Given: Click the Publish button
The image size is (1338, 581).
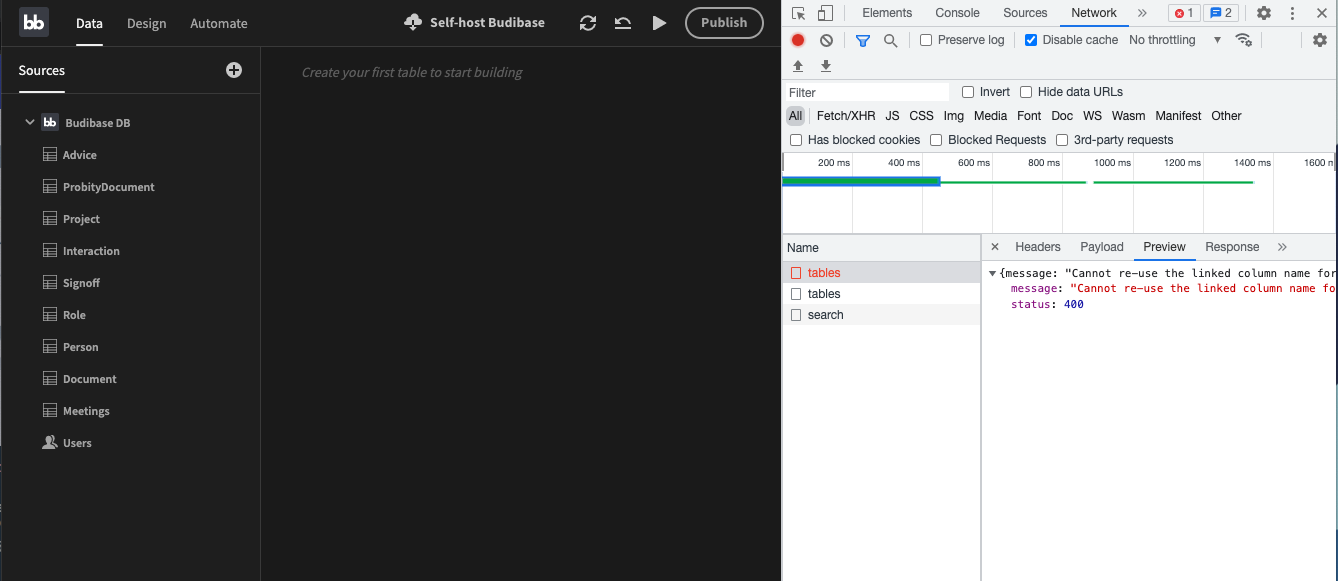Looking at the screenshot, I should (x=724, y=23).
